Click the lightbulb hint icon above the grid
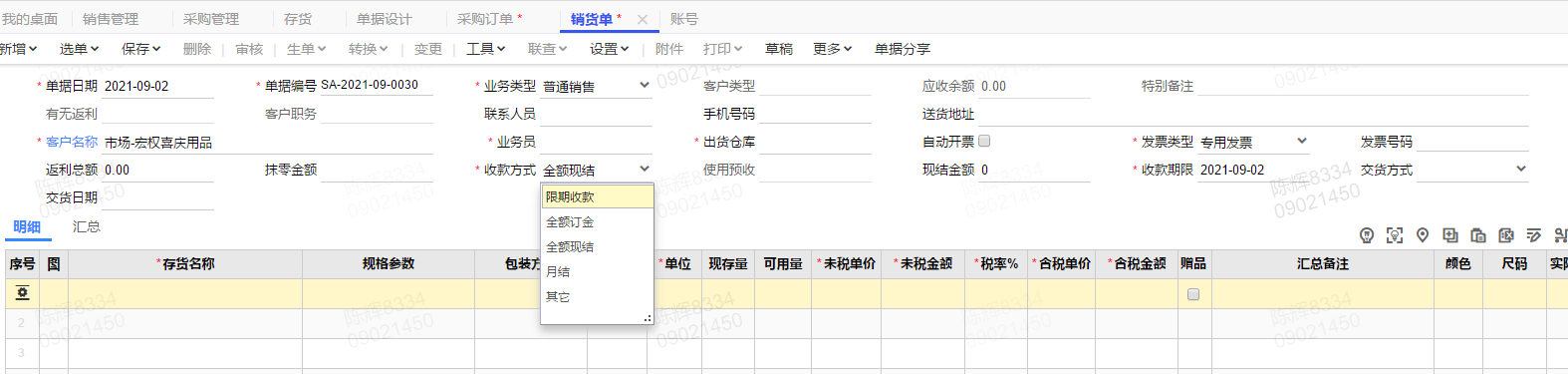This screenshot has height=374, width=1568. 1367,235
